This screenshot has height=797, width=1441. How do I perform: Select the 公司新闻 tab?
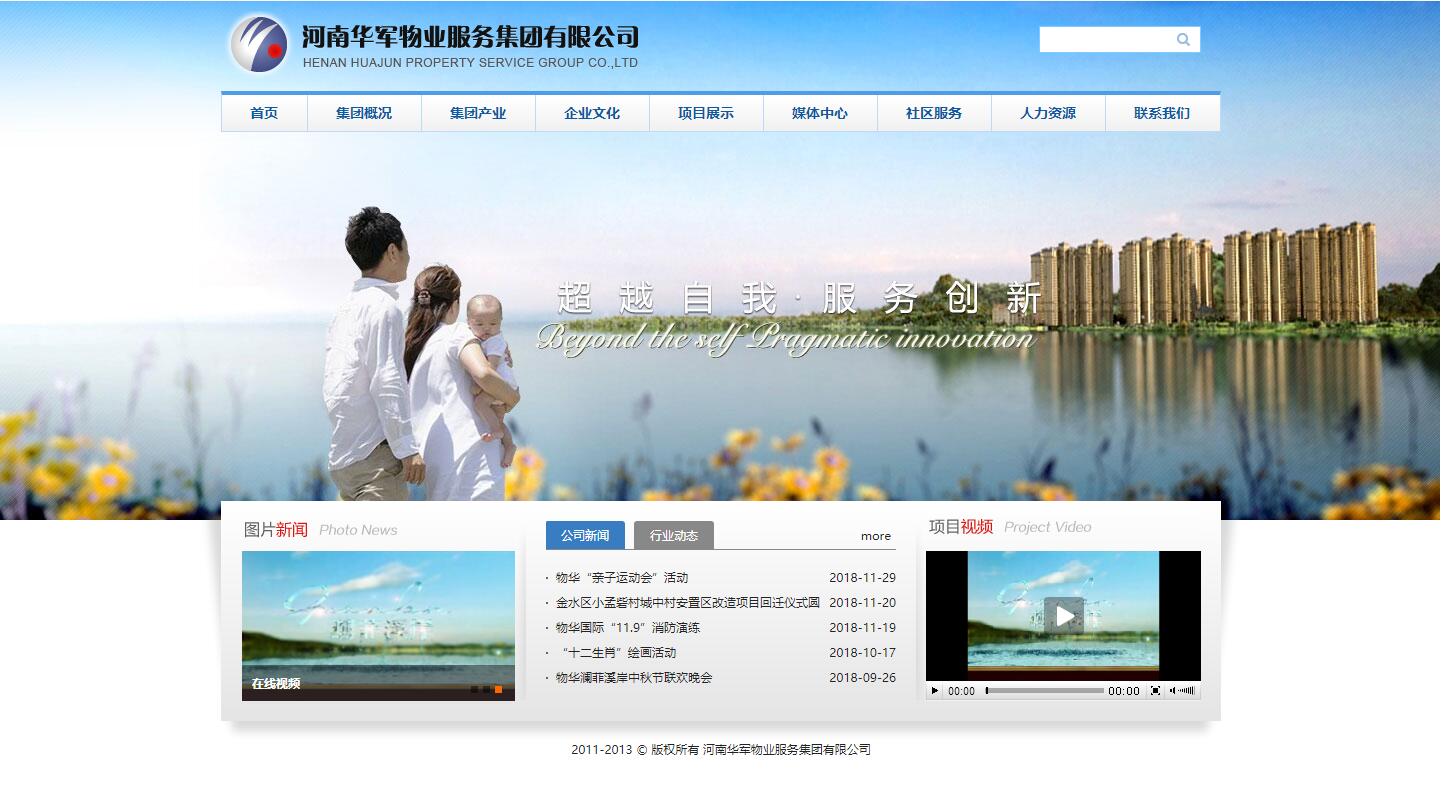point(585,536)
